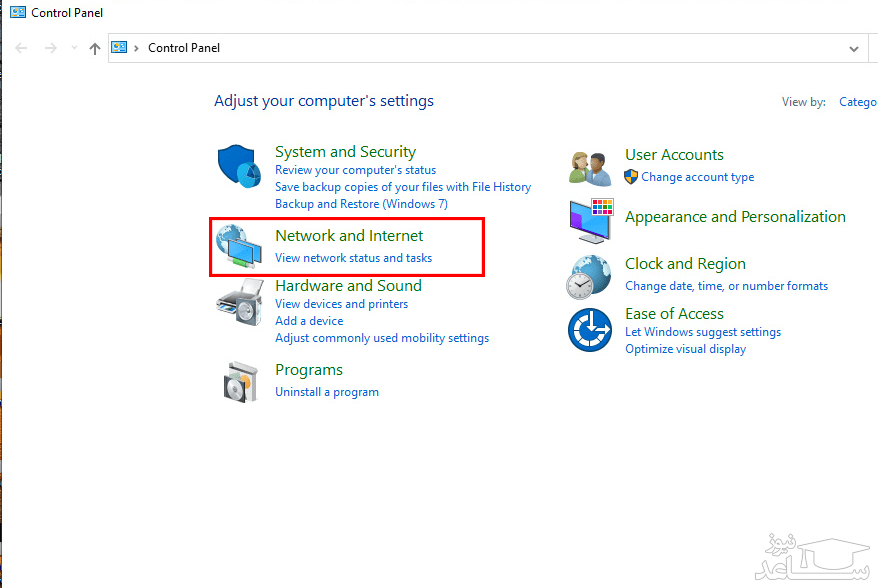The width and height of the screenshot is (878, 588).
Task: Select Change date, time, or number formats
Action: [x=726, y=286]
